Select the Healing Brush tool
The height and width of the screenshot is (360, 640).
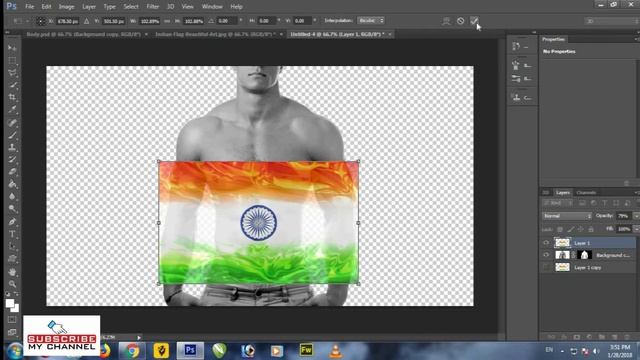[x=12, y=123]
